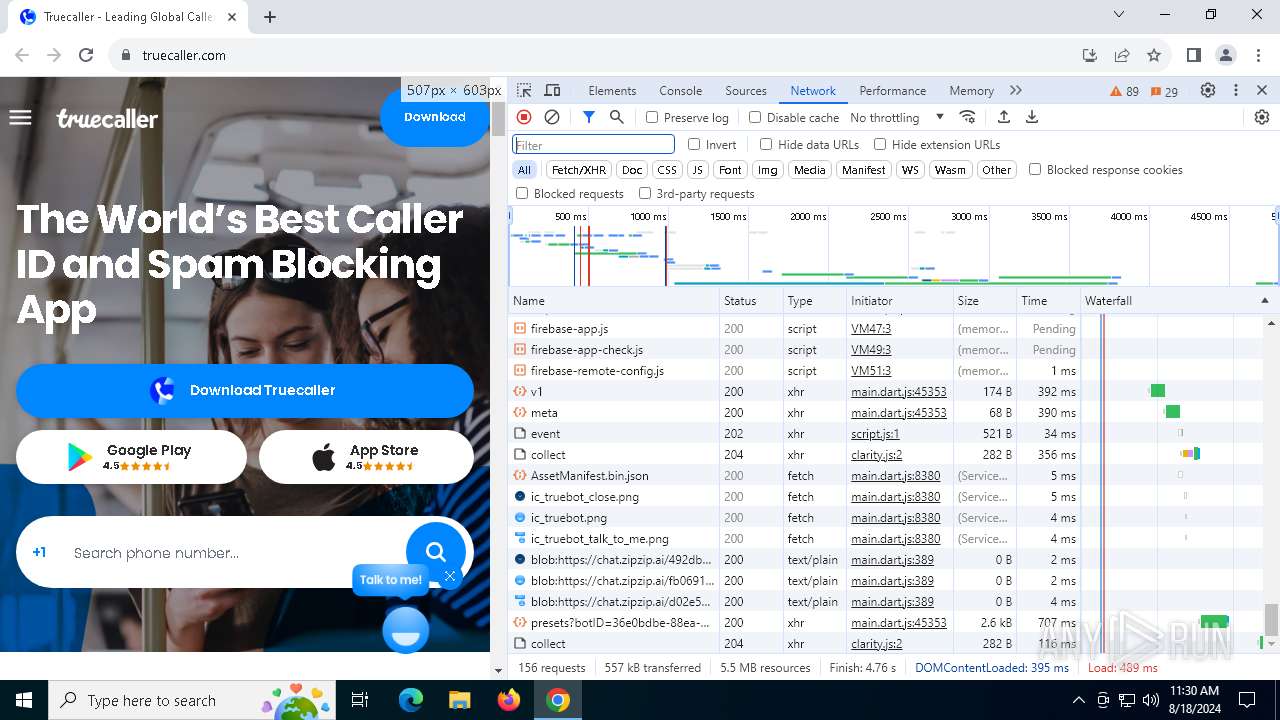Check 3rd-party requests
This screenshot has width=1280, height=720.
click(645, 193)
